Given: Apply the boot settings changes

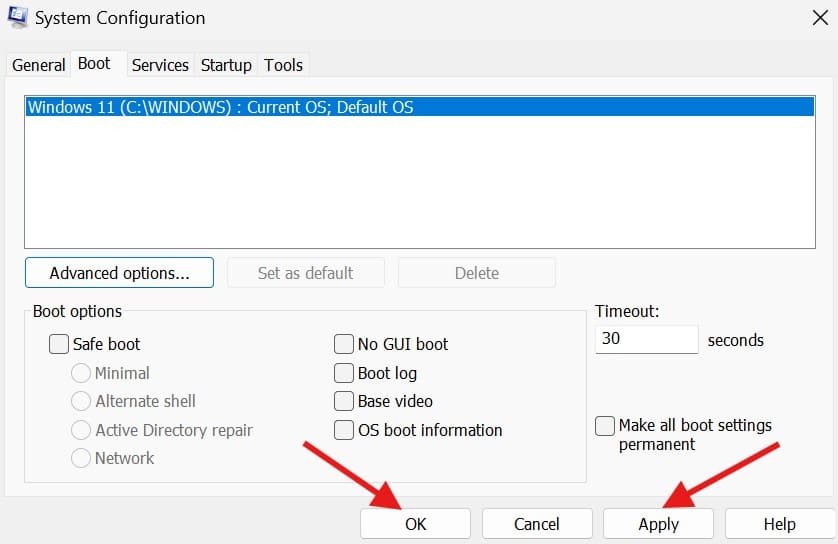Looking at the screenshot, I should pyautogui.click(x=658, y=524).
